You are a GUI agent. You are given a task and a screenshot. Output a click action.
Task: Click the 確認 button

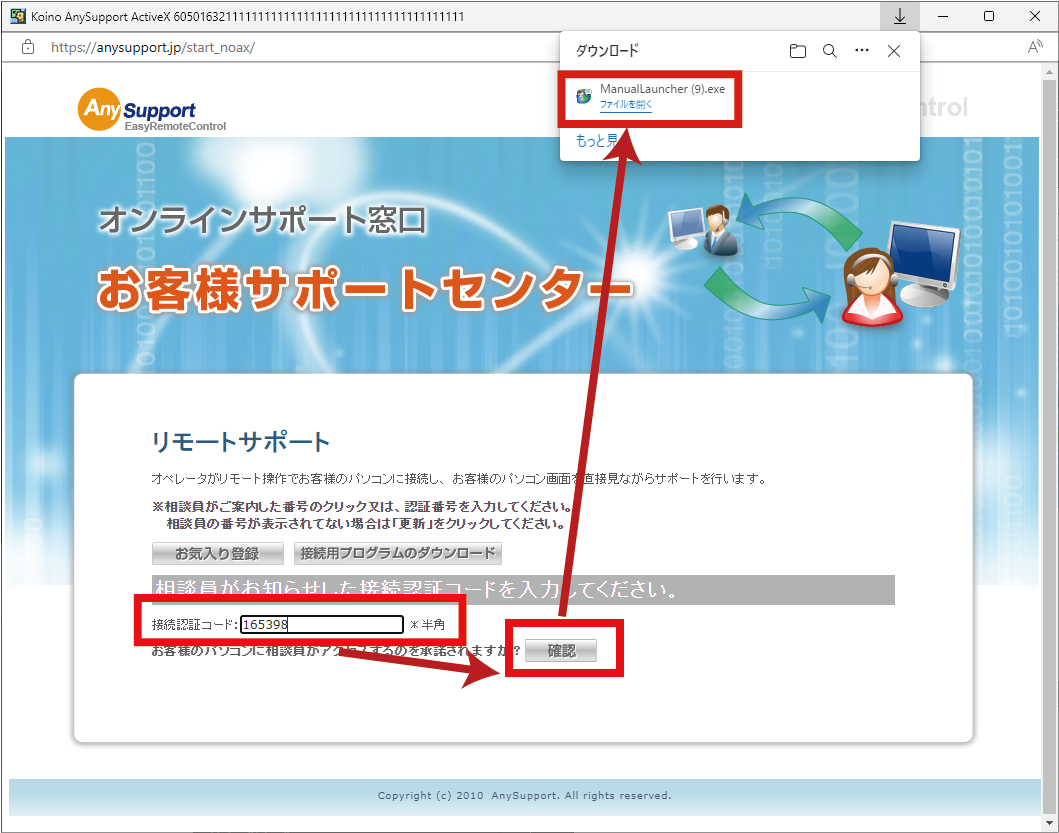[x=561, y=651]
